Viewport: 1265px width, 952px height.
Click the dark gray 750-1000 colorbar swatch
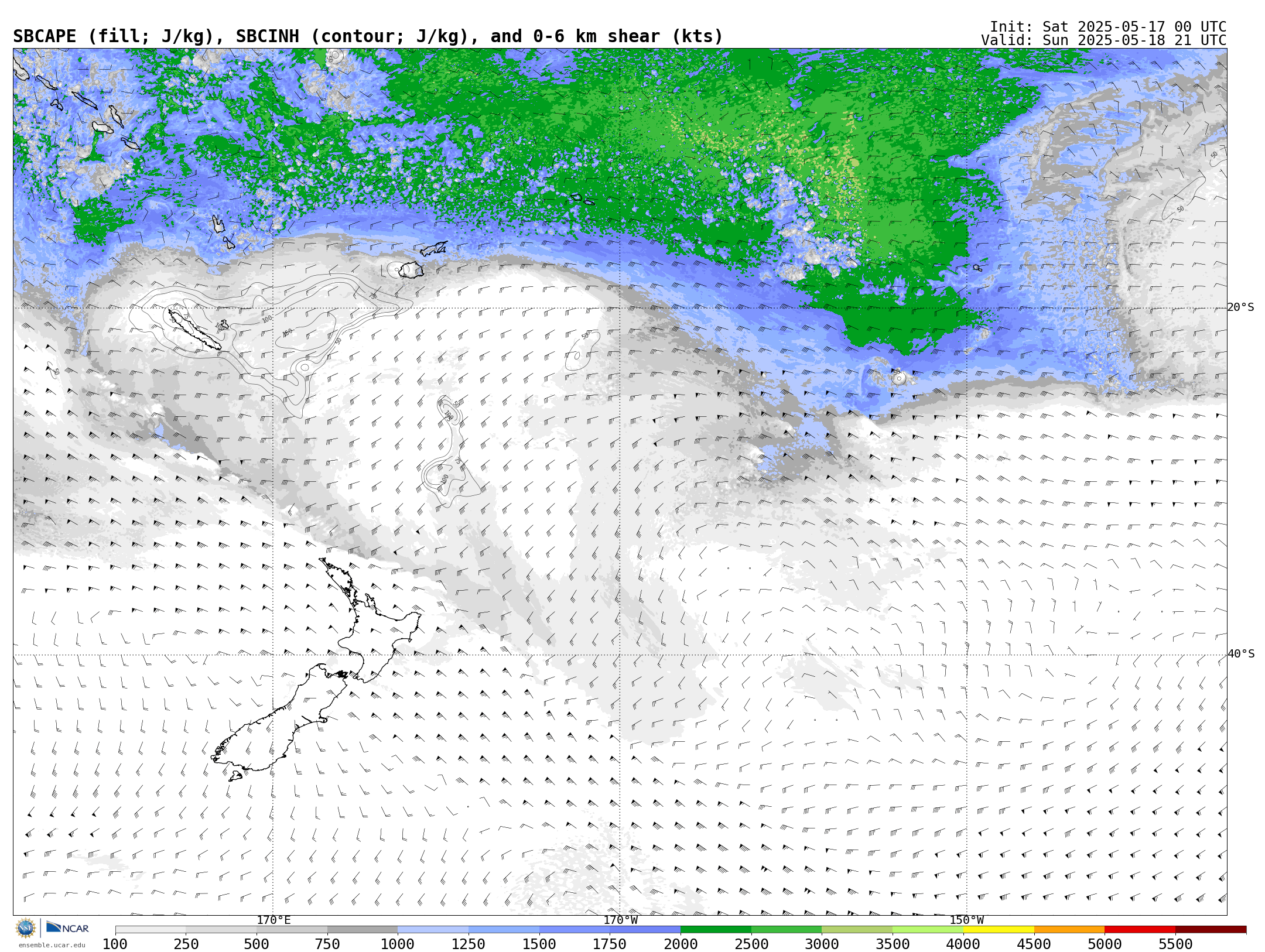coord(363,930)
